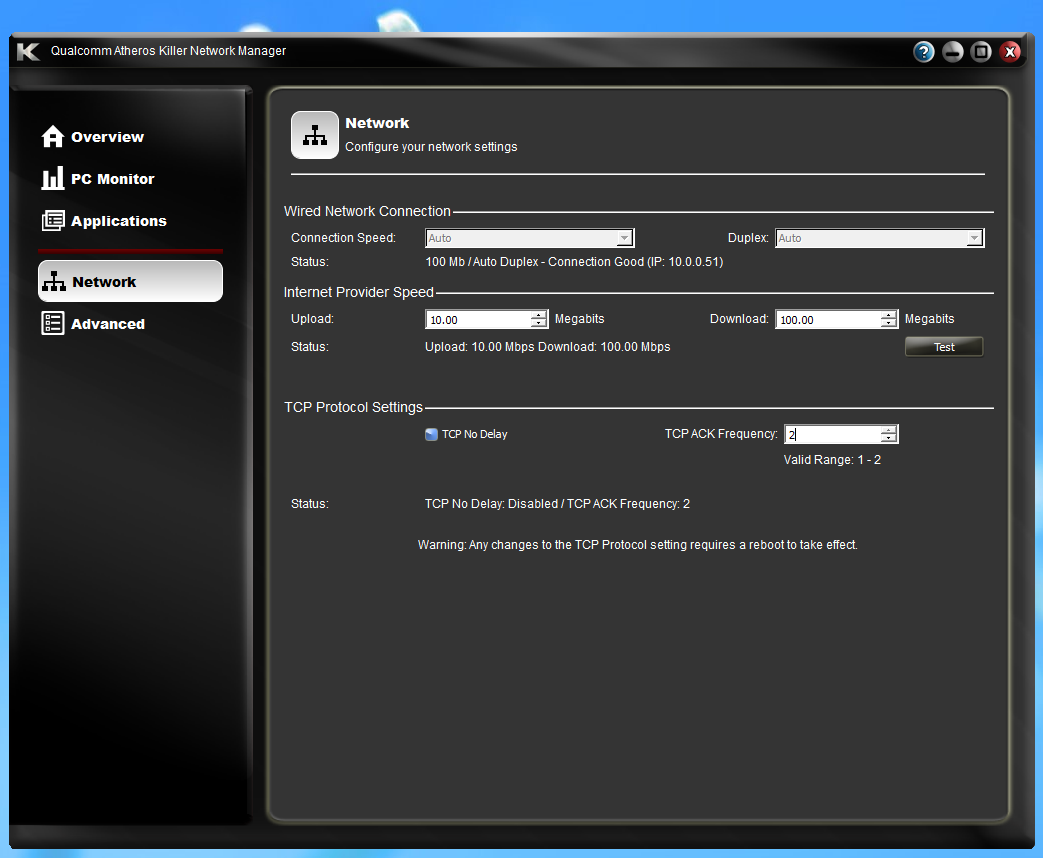This screenshot has height=858, width=1043.
Task: Click the 'Valid Range: 1 - 2' text
Action: [832, 460]
